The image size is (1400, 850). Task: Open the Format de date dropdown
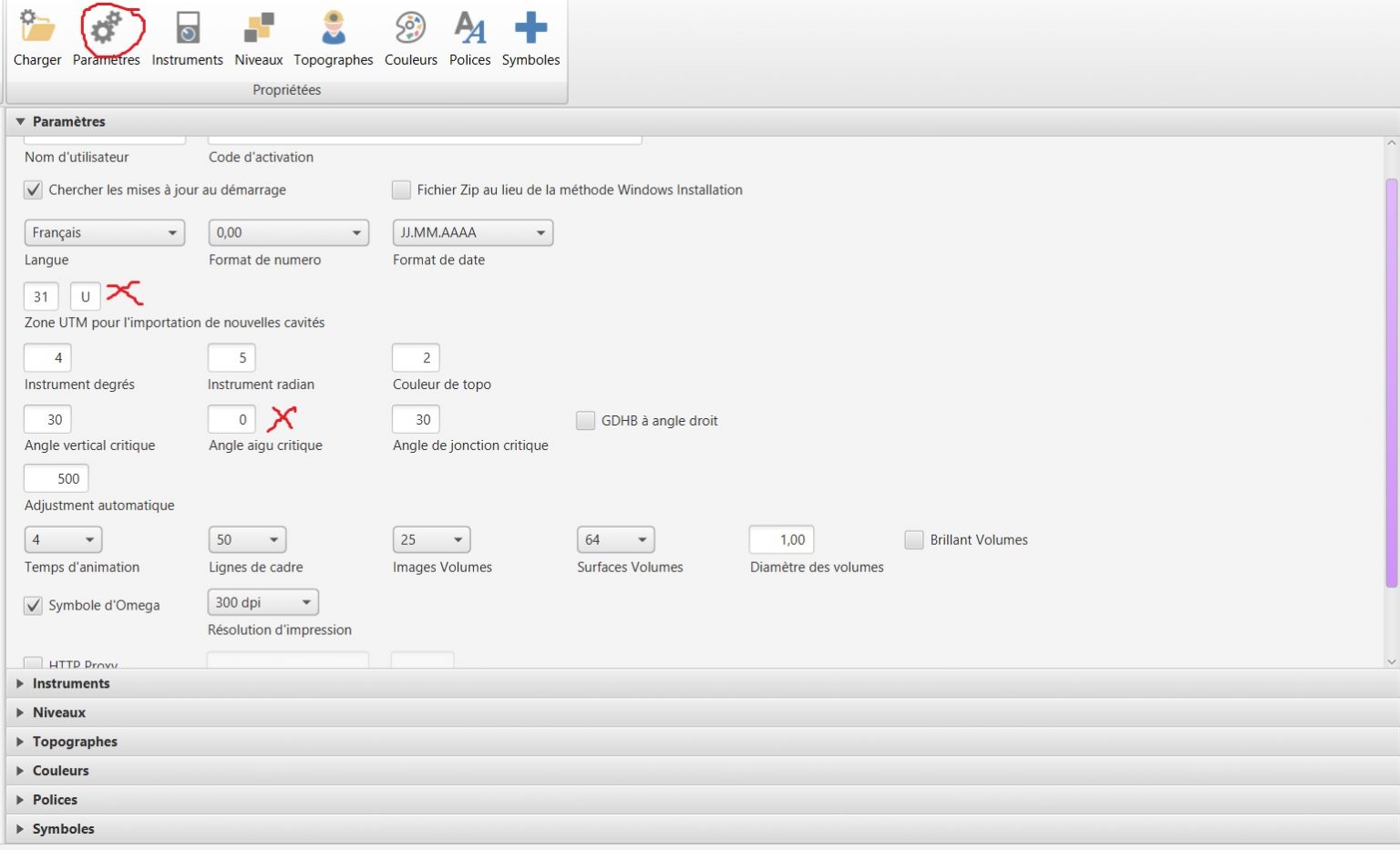(x=472, y=233)
